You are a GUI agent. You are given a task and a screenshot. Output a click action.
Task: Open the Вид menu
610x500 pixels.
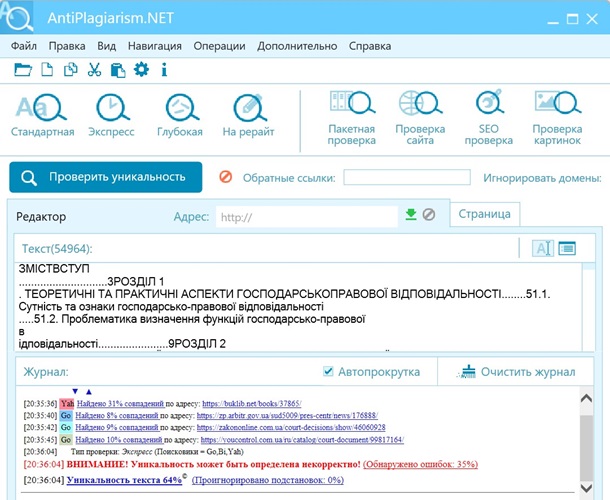coord(107,46)
